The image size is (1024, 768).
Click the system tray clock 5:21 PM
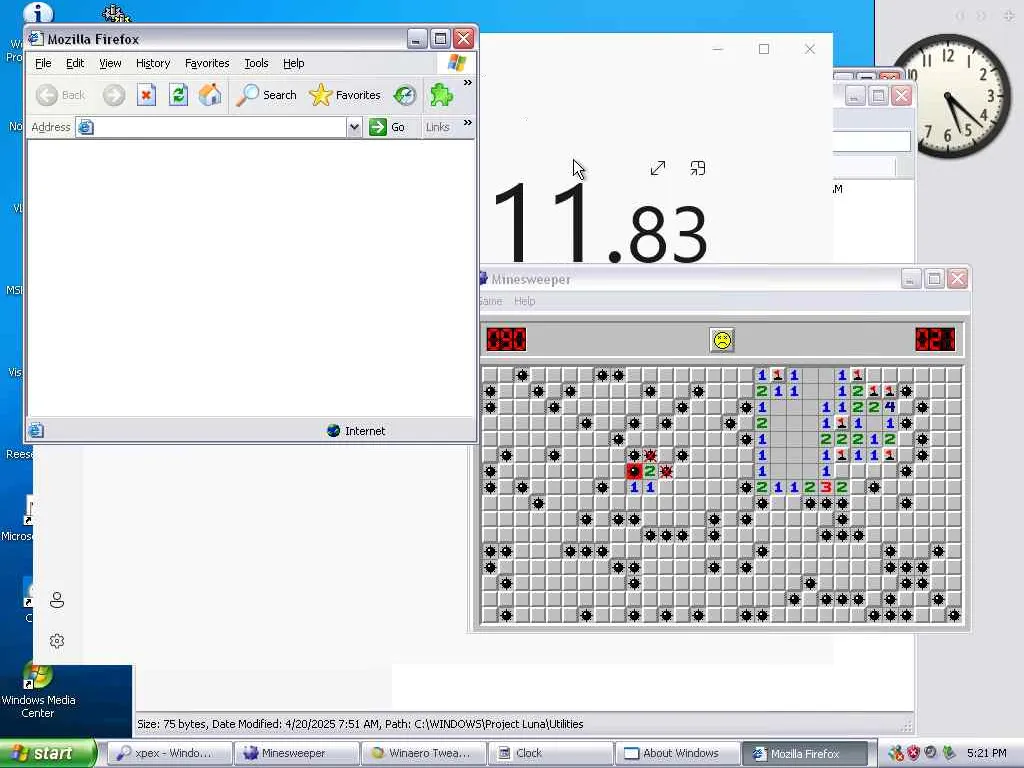click(987, 753)
